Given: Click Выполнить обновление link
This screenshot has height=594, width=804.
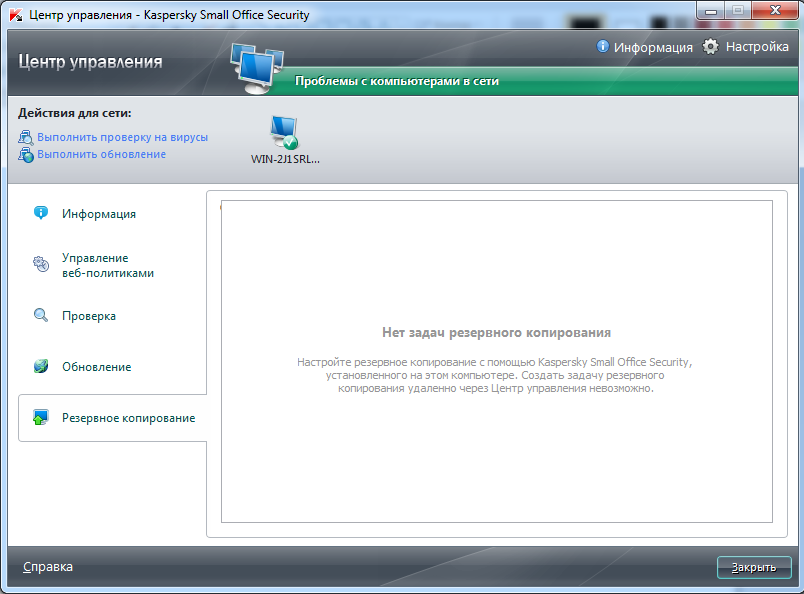Looking at the screenshot, I should point(102,154).
